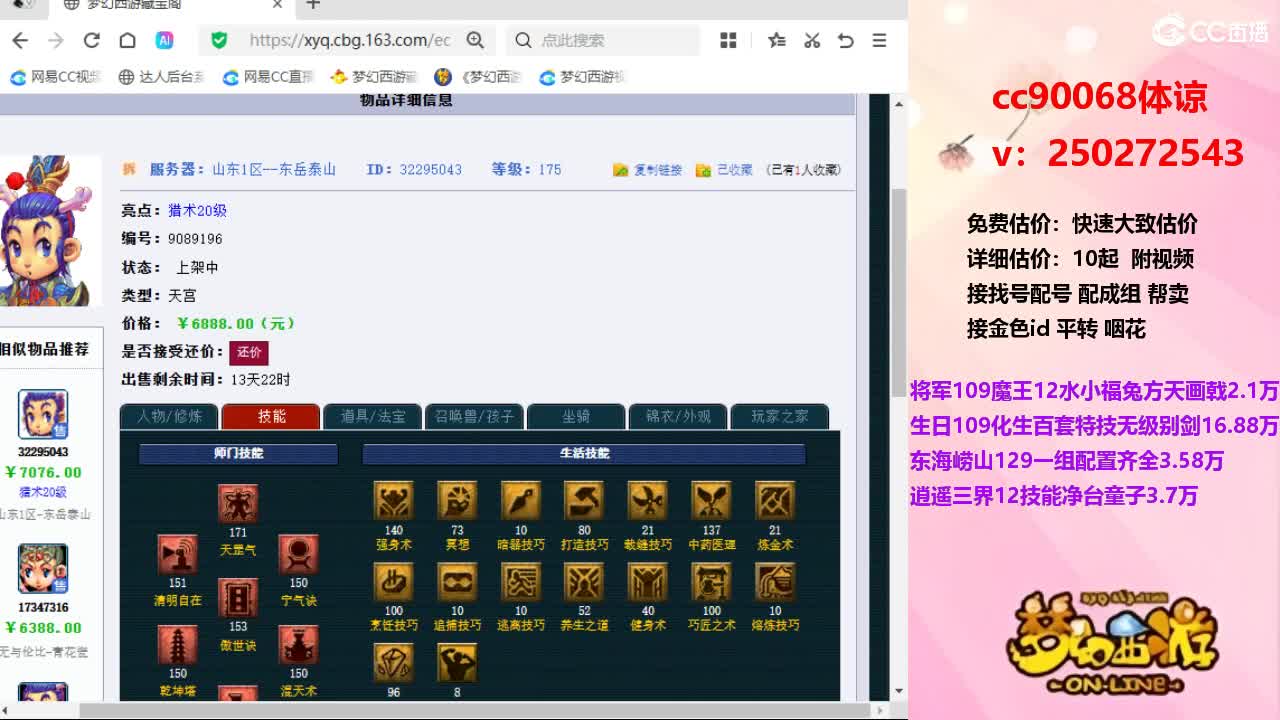Open the 锦衣/外观 tab
1280x720 pixels.
pos(678,416)
